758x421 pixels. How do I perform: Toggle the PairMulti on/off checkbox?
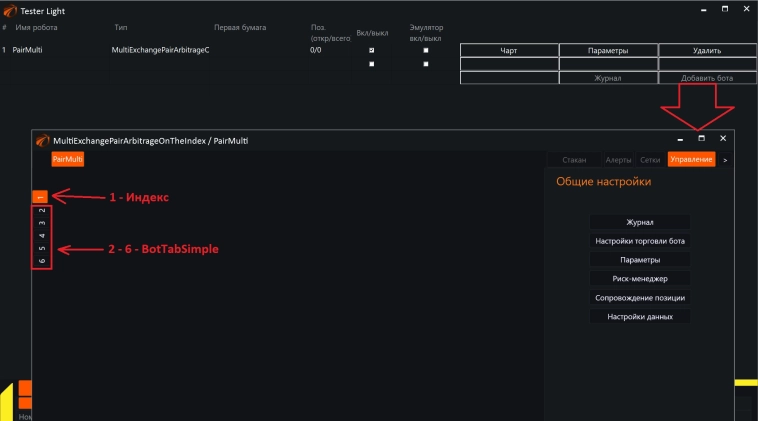click(372, 50)
